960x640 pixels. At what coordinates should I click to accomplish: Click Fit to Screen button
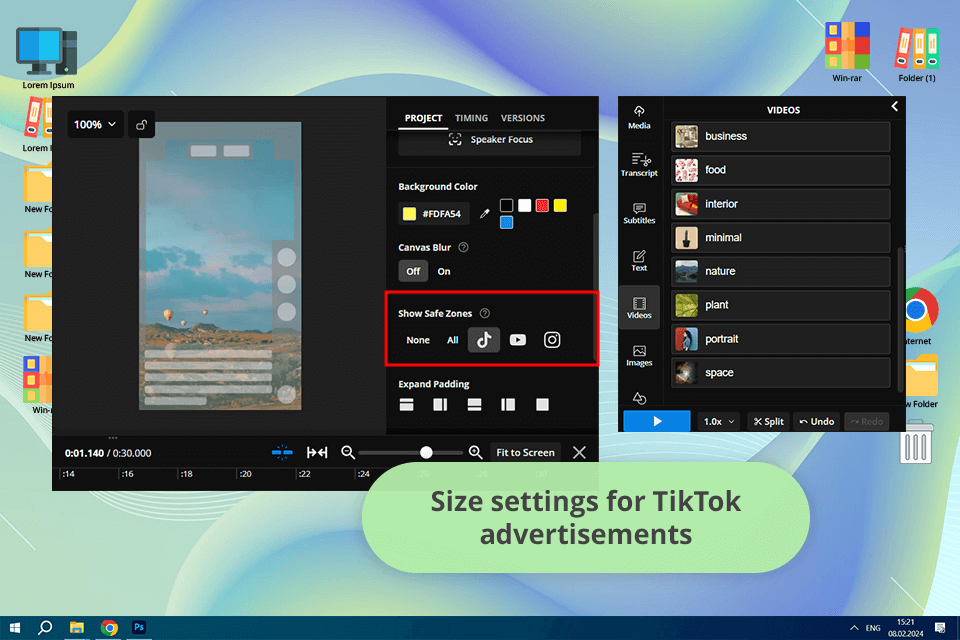tap(525, 453)
